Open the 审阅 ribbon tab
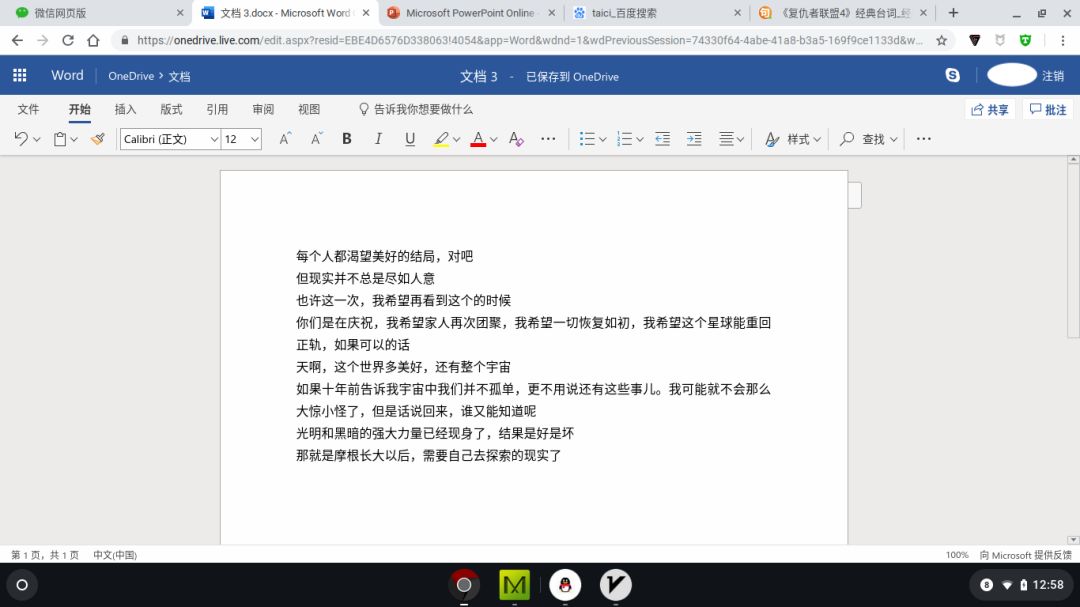The image size is (1080, 607). pyautogui.click(x=263, y=109)
